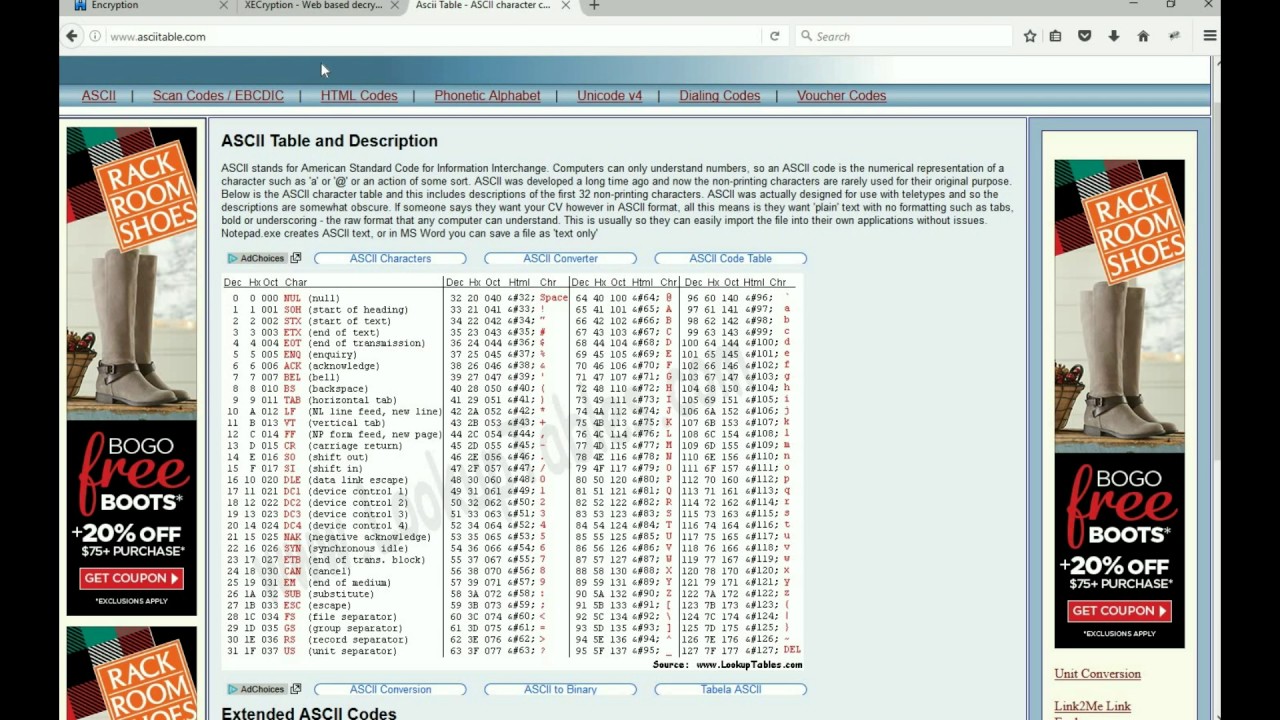Bookmark this page with the star

point(1030,36)
